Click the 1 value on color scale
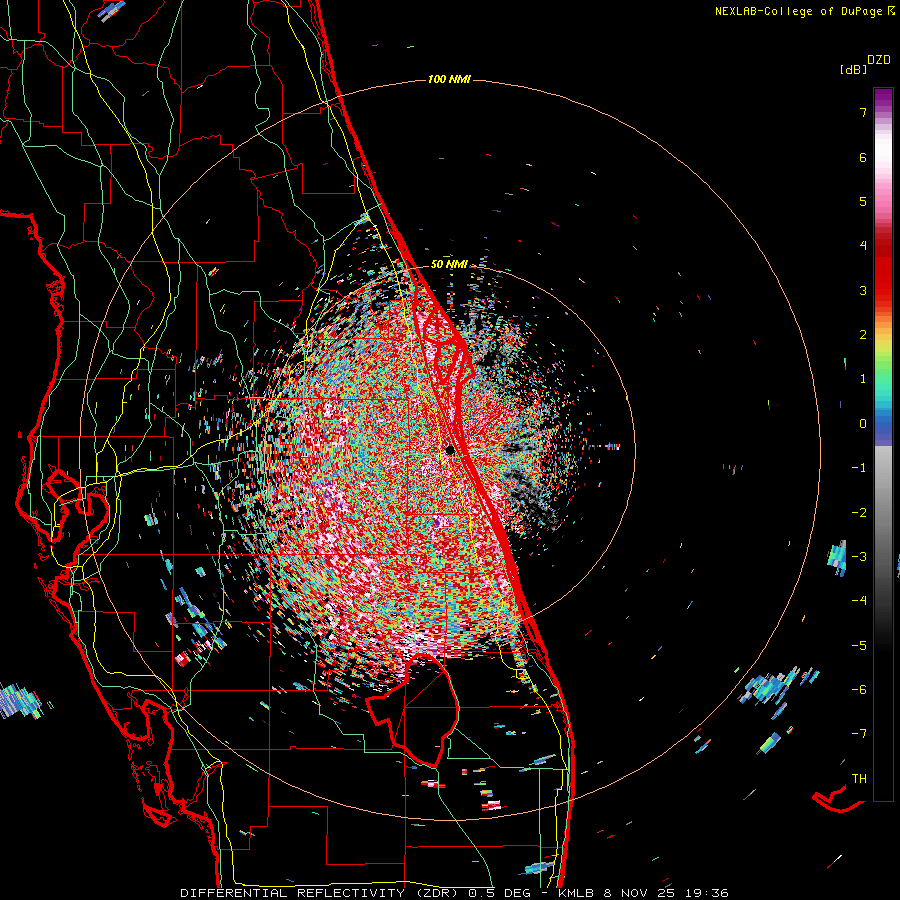This screenshot has height=900, width=900. [x=863, y=379]
